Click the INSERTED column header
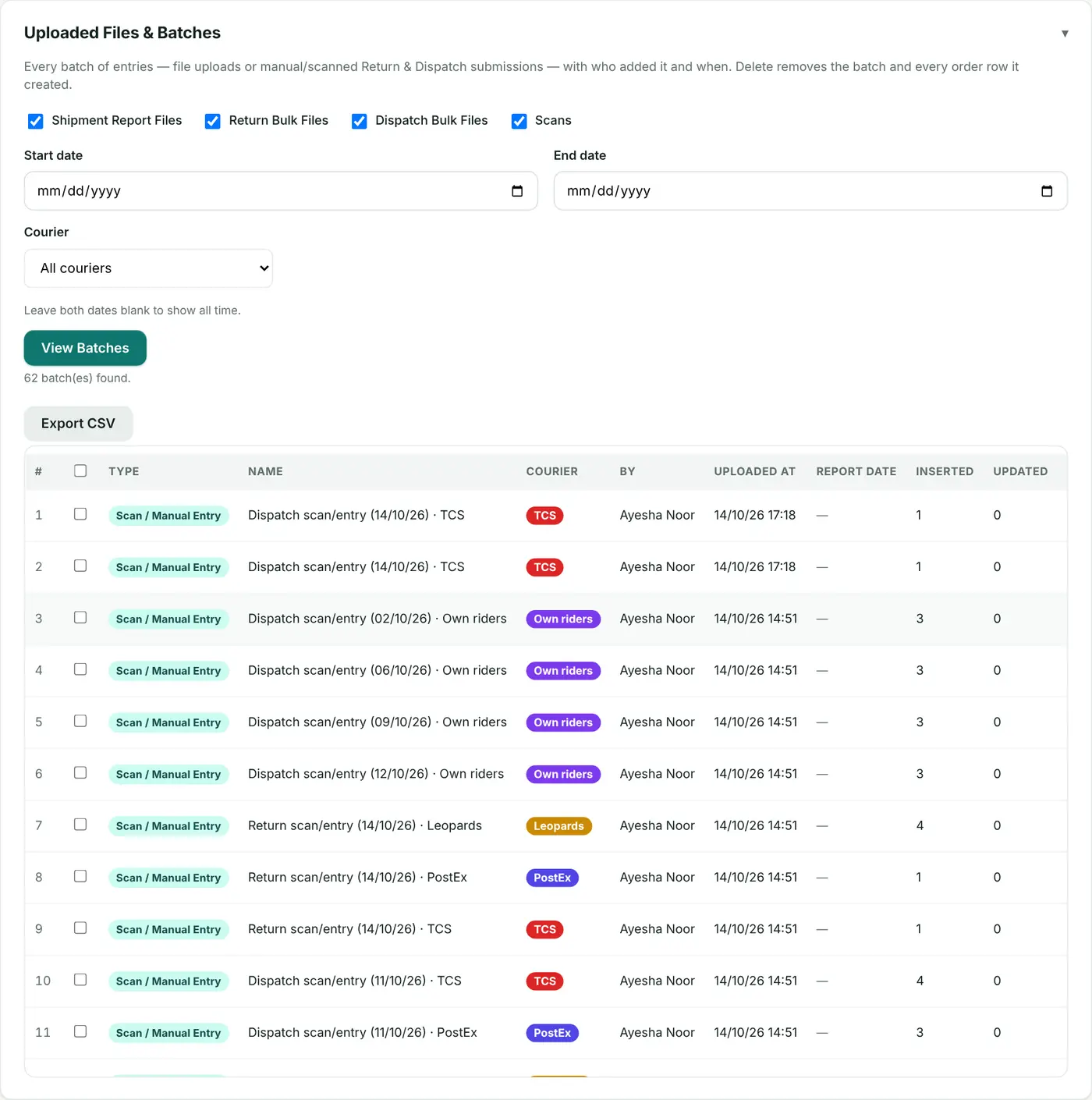Screen dimensions: 1092x1100 pos(945,471)
